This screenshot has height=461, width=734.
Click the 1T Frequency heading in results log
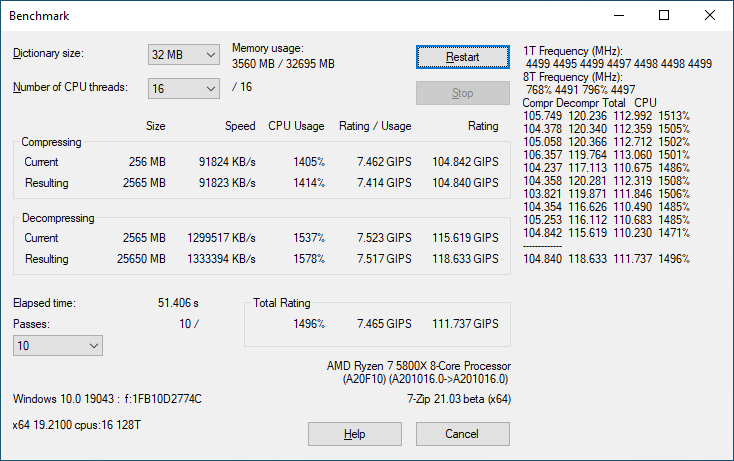coord(573,50)
